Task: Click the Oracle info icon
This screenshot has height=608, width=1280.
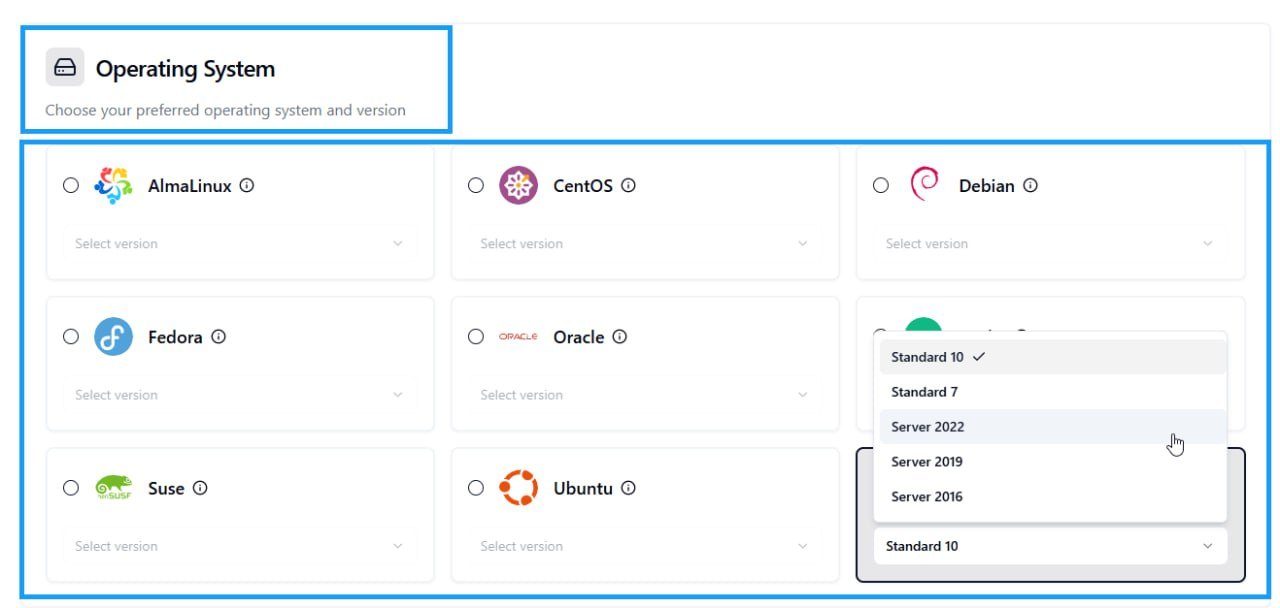Action: coord(619,336)
